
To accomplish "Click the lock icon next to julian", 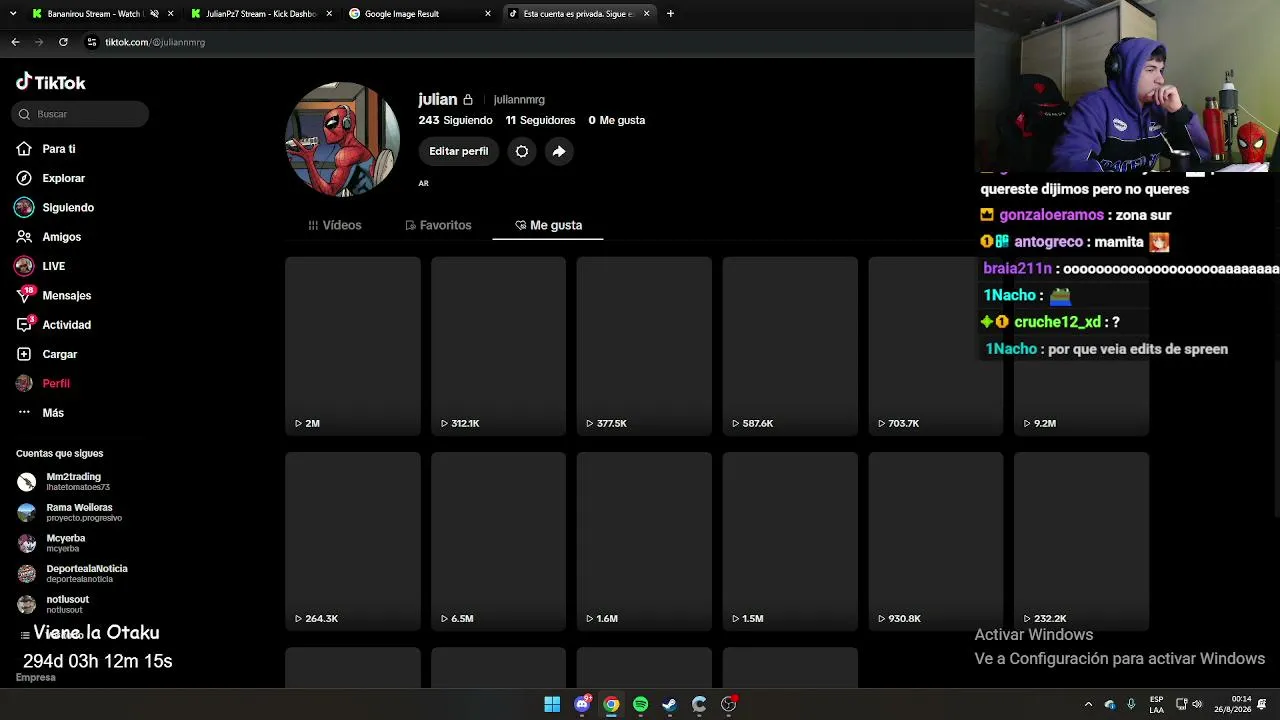I will click(468, 100).
